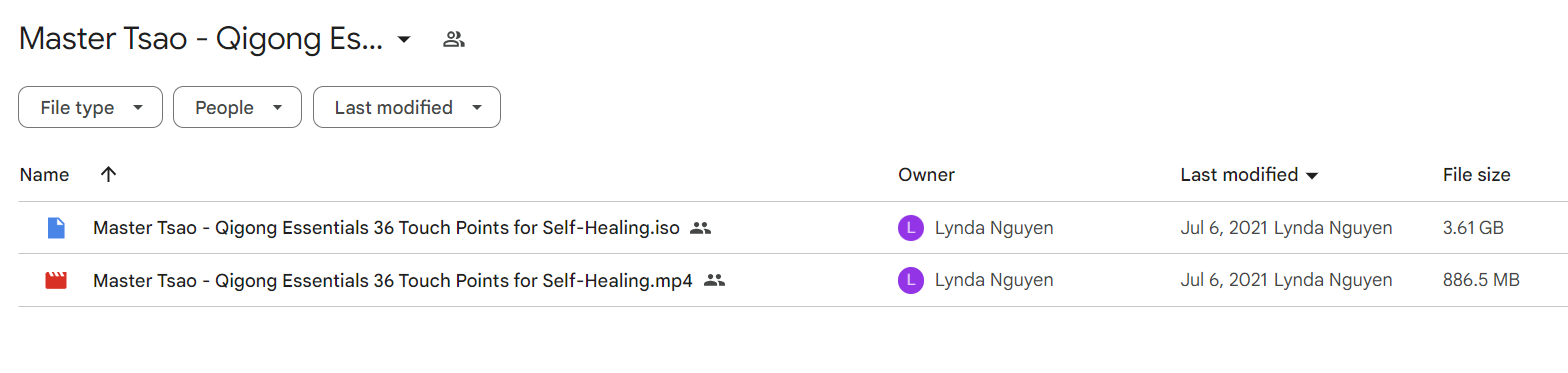The image size is (1568, 373).
Task: Click the 886.5 MB file size cell
Action: (1481, 280)
